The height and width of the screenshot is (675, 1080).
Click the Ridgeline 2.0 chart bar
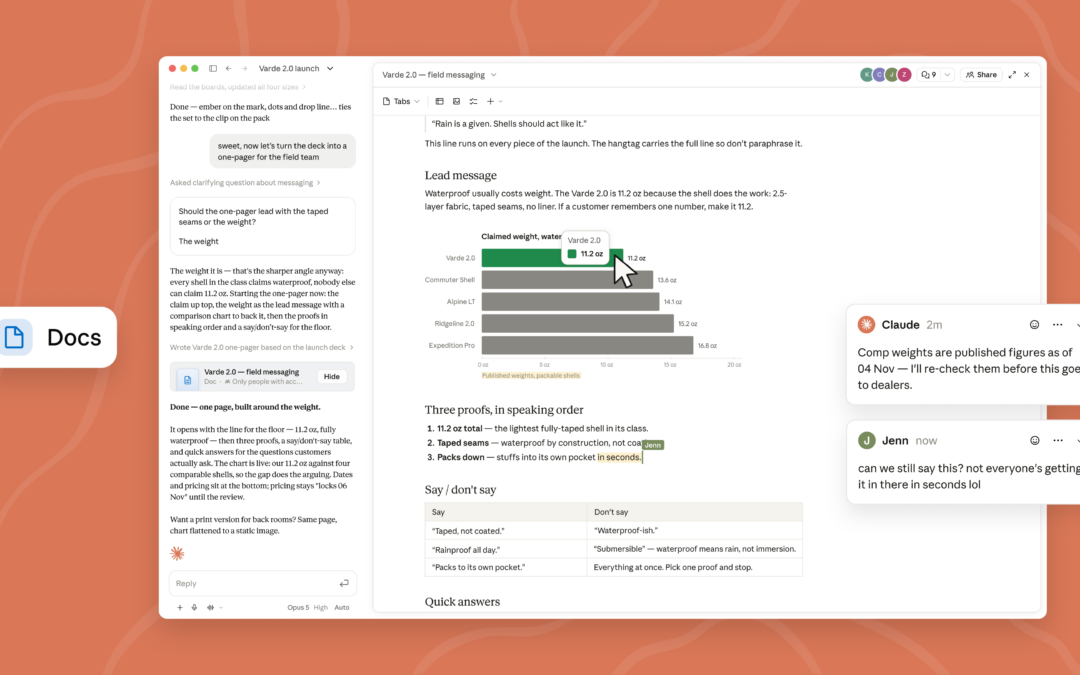(577, 323)
